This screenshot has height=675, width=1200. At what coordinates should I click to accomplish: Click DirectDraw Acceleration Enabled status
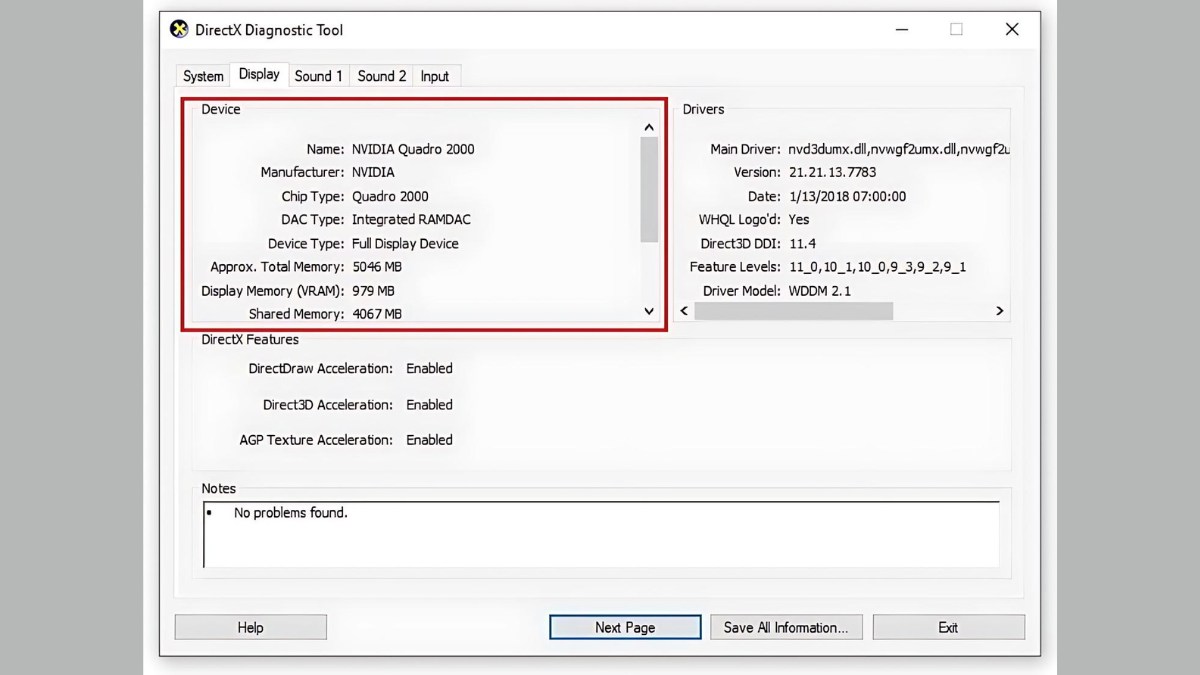[x=429, y=368]
